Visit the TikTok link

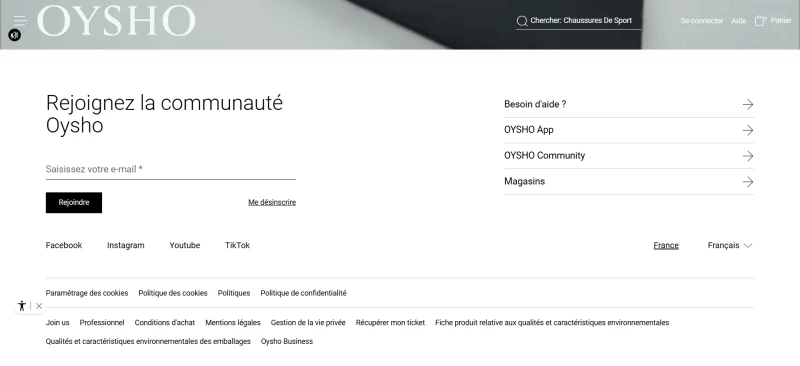(x=237, y=246)
